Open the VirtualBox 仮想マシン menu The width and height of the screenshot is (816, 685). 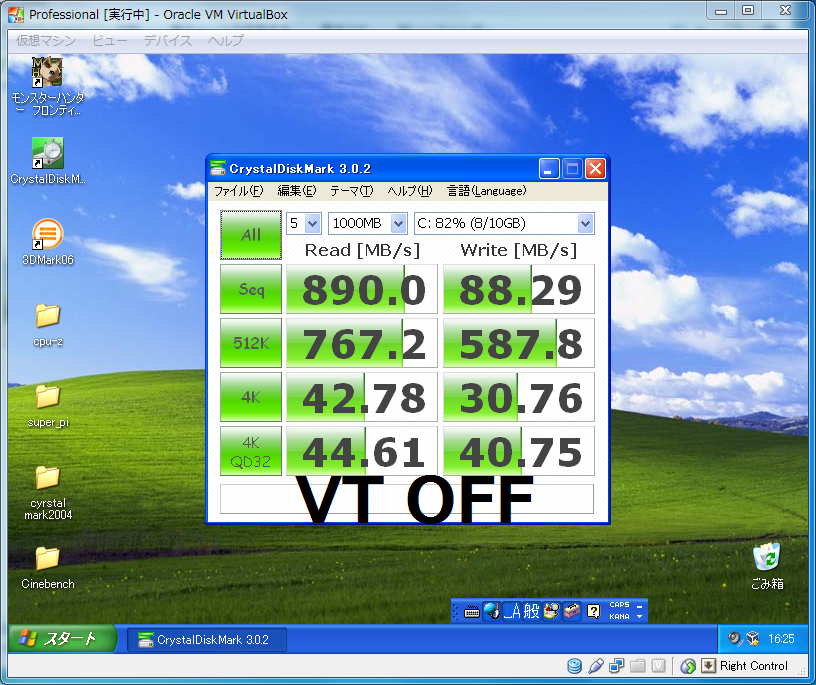click(x=46, y=40)
